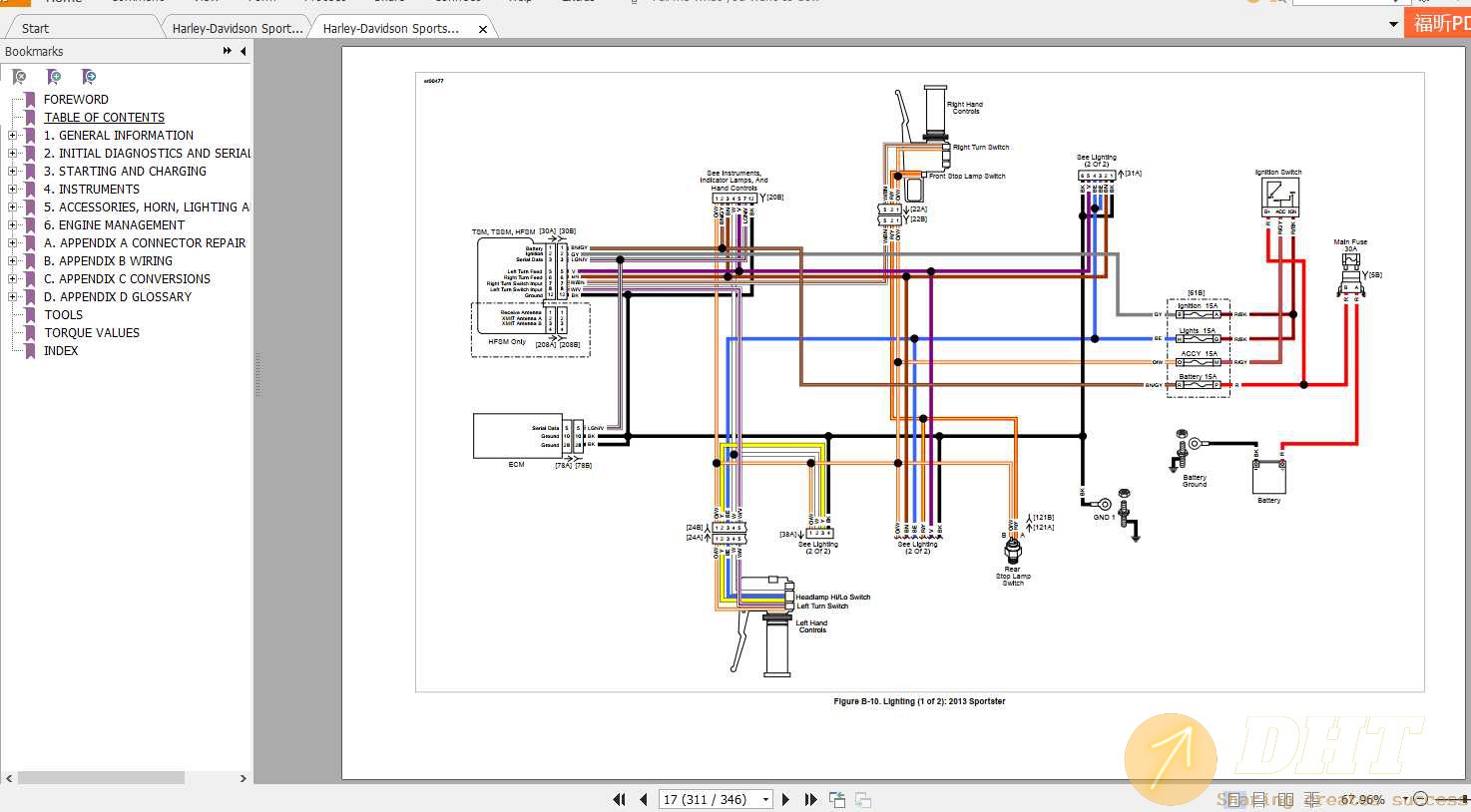
Task: Click Rear Stop Lamp Switch label
Action: [x=1013, y=576]
